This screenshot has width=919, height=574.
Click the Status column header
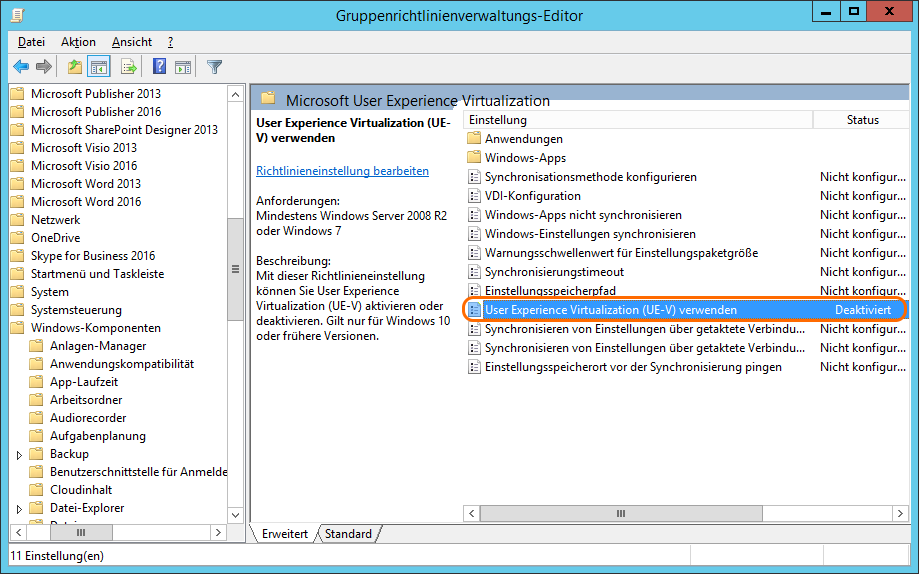point(862,120)
